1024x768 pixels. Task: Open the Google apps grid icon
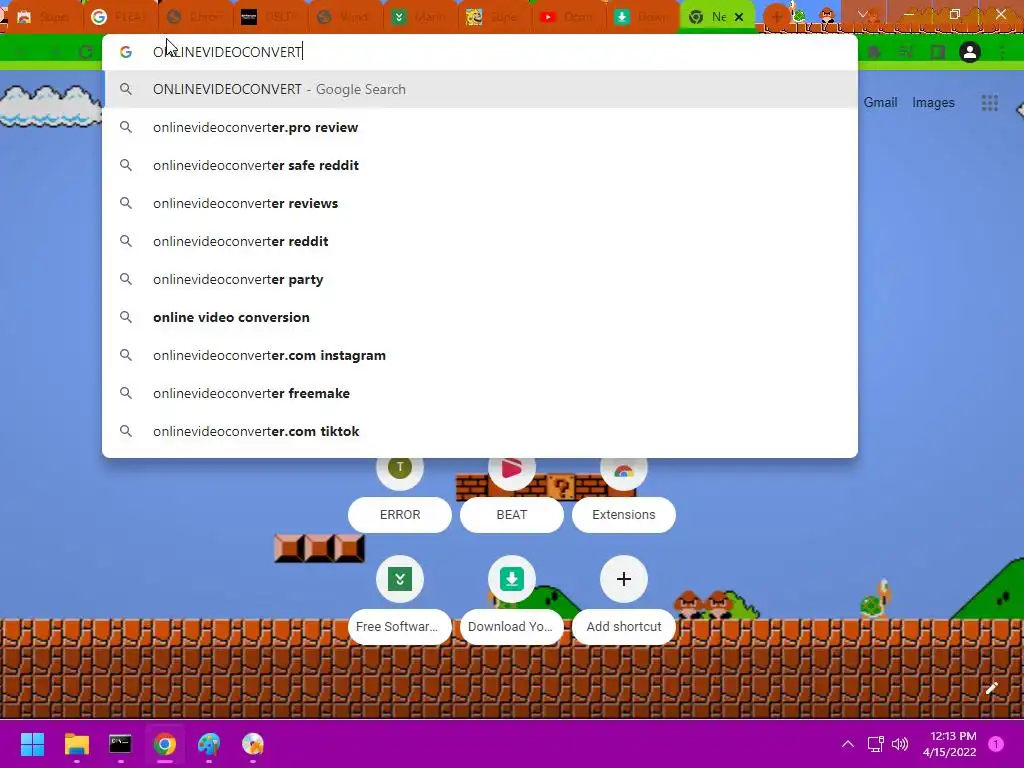[989, 103]
